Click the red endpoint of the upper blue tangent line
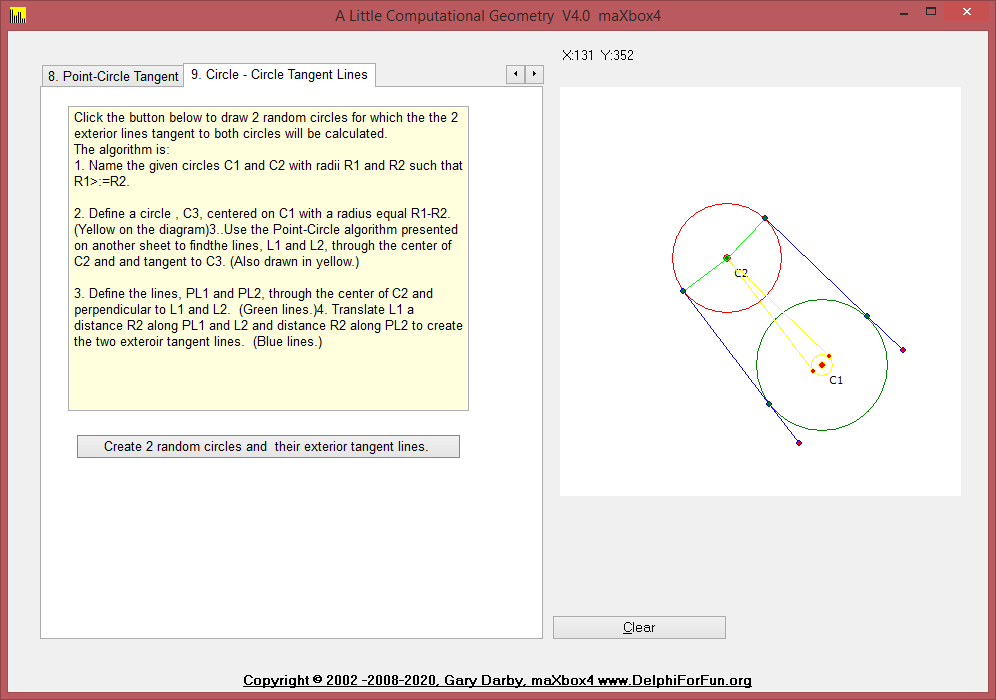The width and height of the screenshot is (996, 700). tap(903, 350)
